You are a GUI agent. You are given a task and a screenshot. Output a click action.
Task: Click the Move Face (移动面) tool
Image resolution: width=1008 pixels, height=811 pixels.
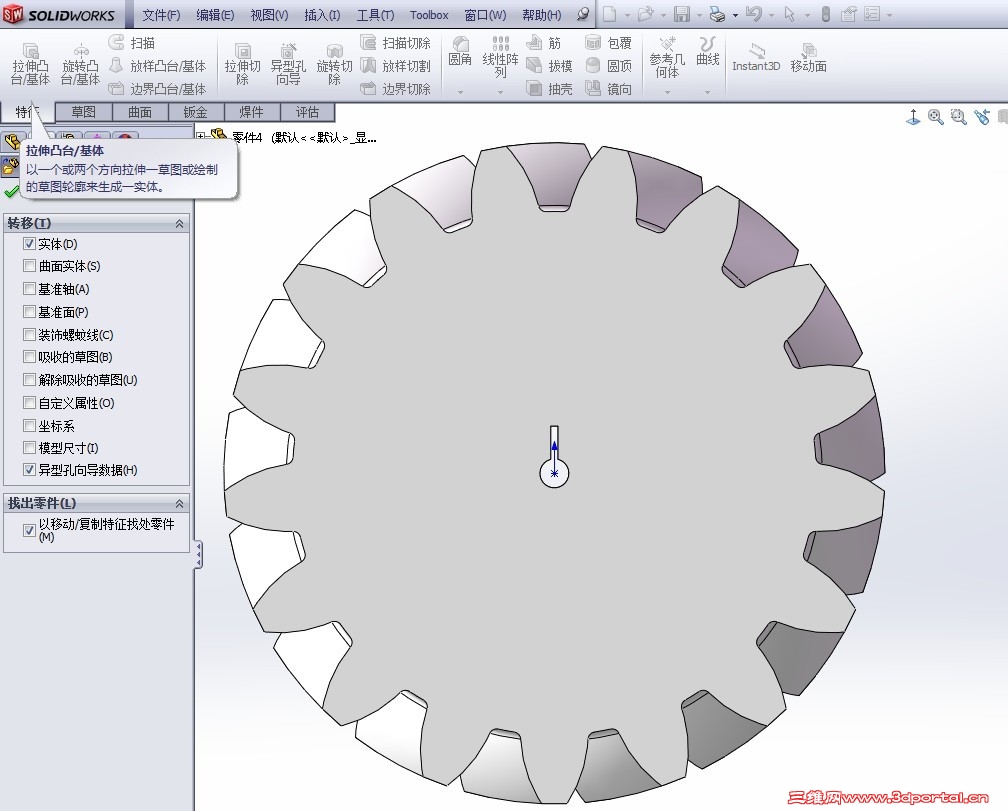click(x=808, y=57)
